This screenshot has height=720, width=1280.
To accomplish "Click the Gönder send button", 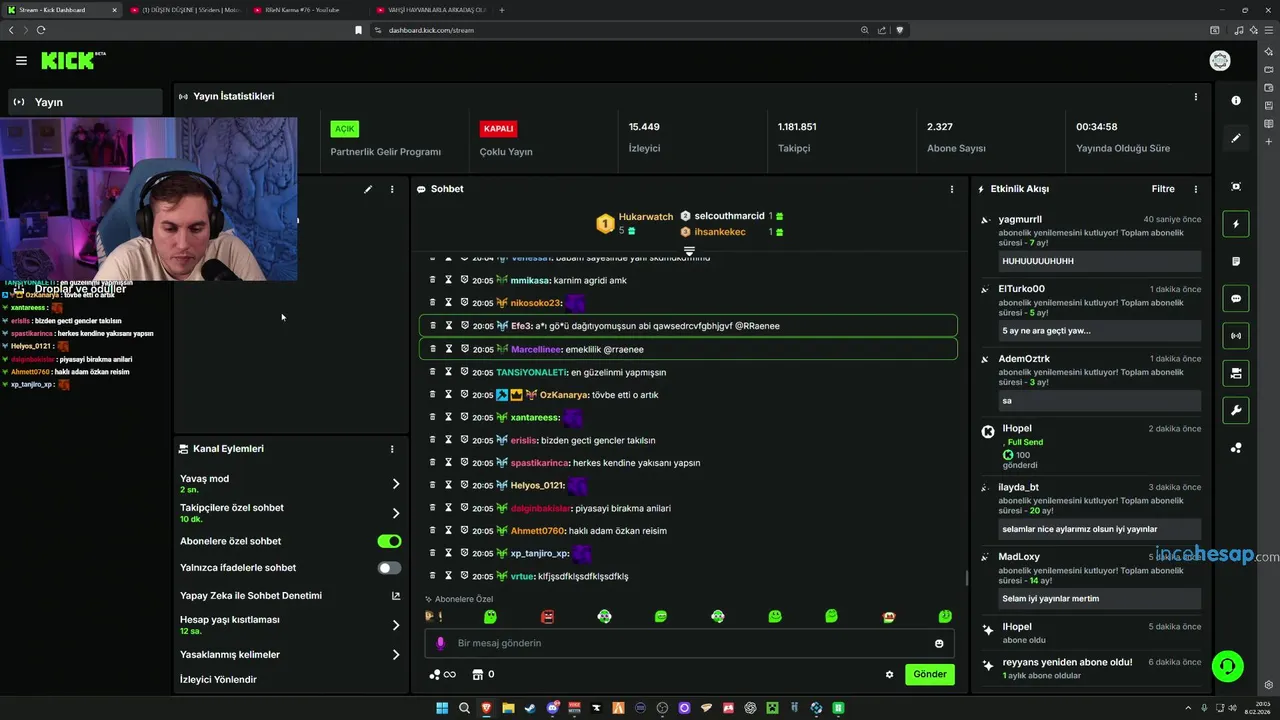I will click(x=929, y=674).
